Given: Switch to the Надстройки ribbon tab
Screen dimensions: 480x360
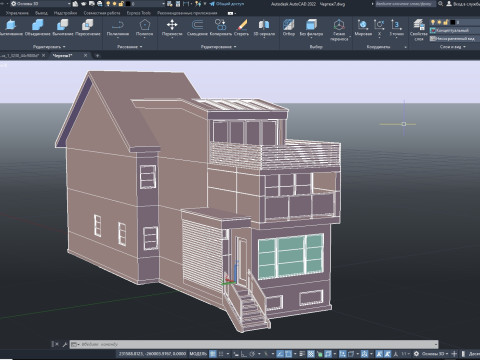Looking at the screenshot, I should (x=65, y=13).
